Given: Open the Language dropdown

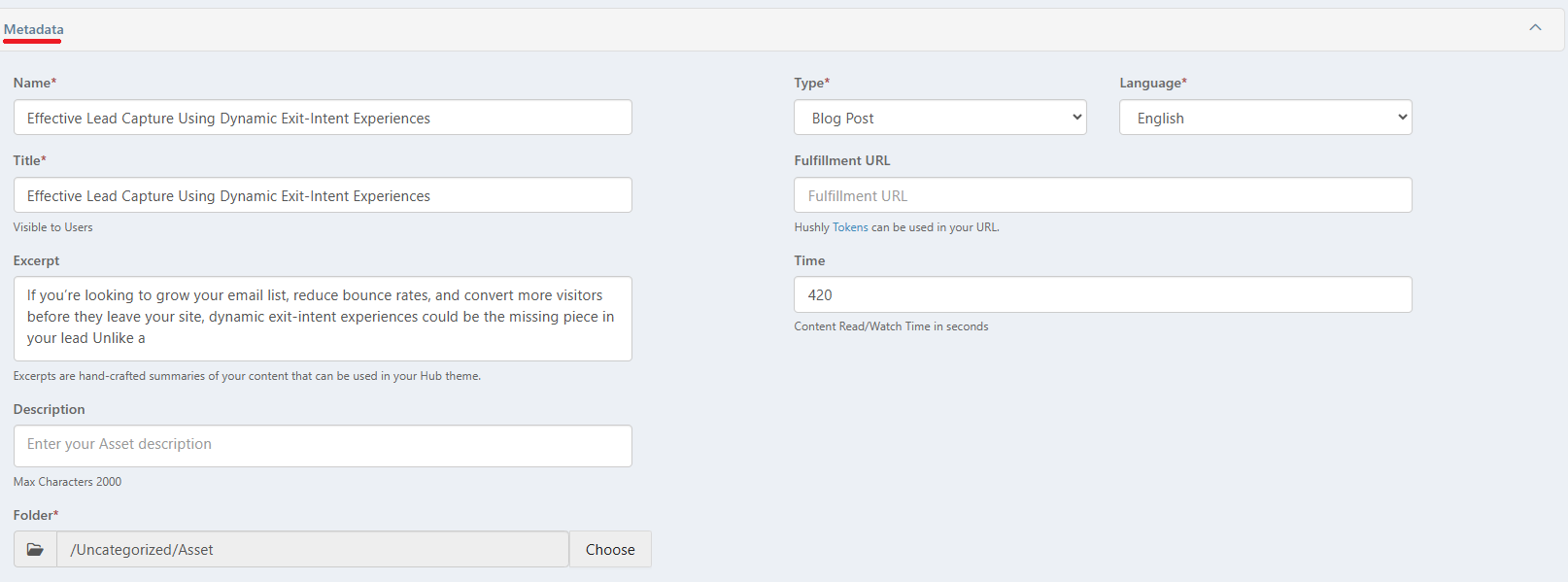Looking at the screenshot, I should [x=1265, y=118].
